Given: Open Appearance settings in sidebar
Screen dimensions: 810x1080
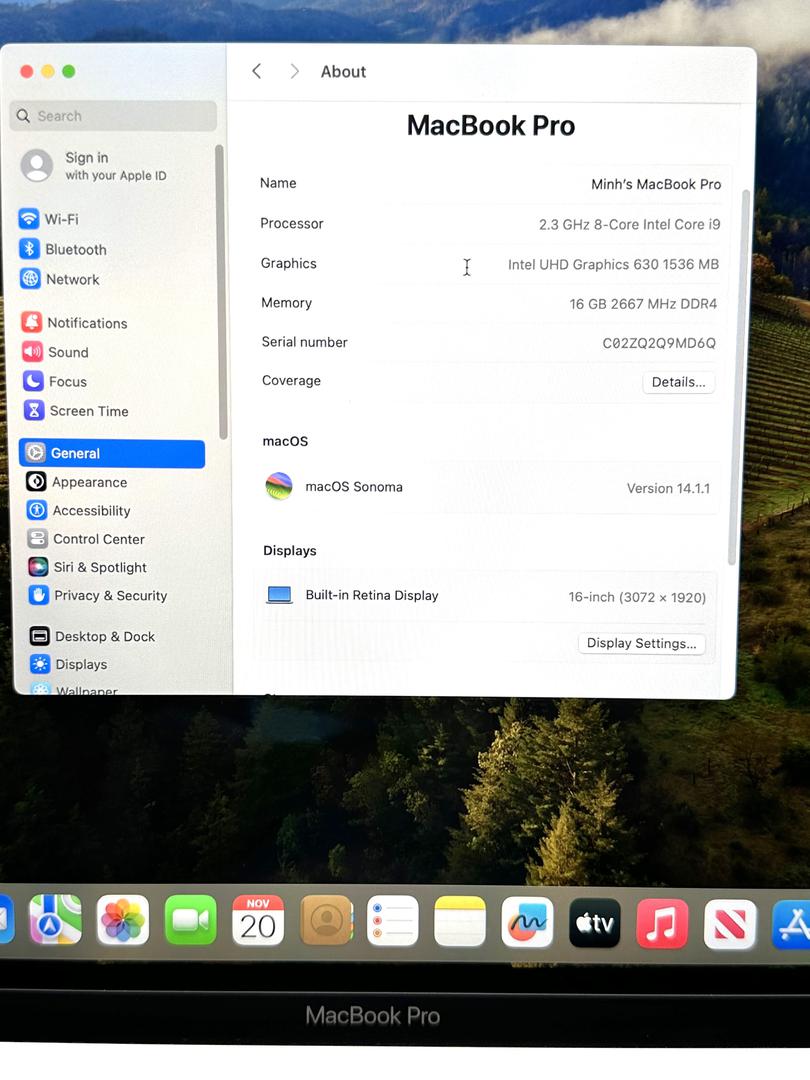Looking at the screenshot, I should tap(76, 481).
